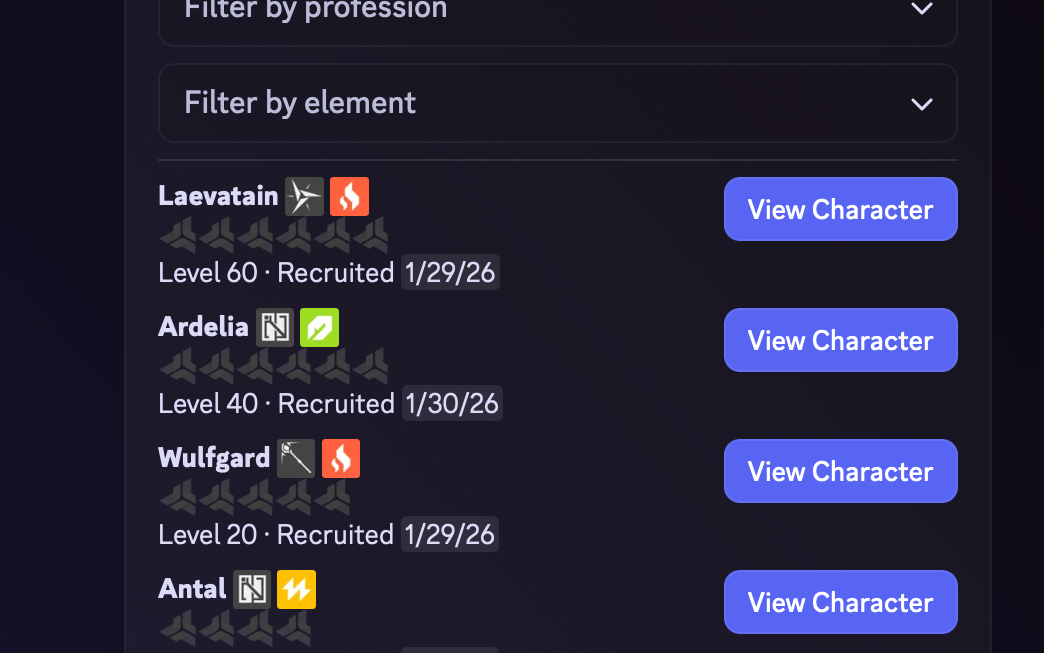Click Wulfgard's profession icon
The width and height of the screenshot is (1044, 653).
pyautogui.click(x=296, y=459)
